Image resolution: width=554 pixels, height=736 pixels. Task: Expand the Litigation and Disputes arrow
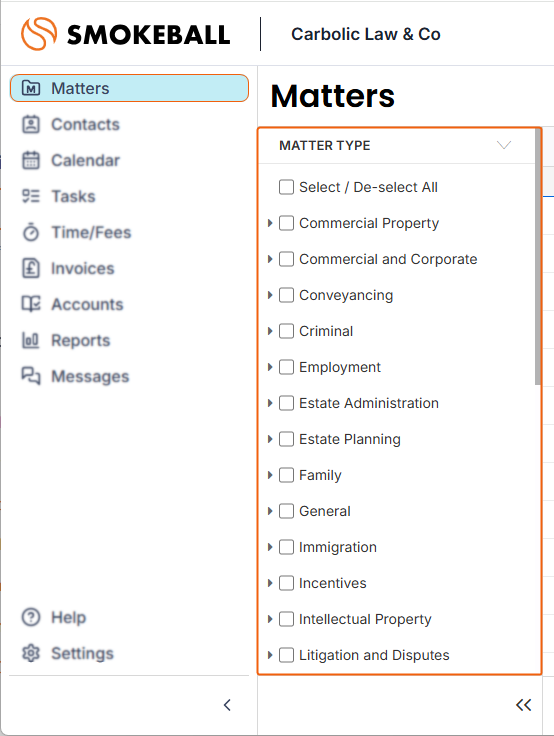(x=270, y=655)
